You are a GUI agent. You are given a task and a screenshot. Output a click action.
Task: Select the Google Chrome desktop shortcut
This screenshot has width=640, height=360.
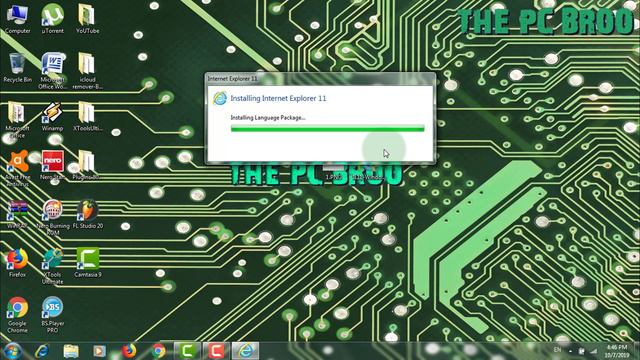[x=17, y=314]
